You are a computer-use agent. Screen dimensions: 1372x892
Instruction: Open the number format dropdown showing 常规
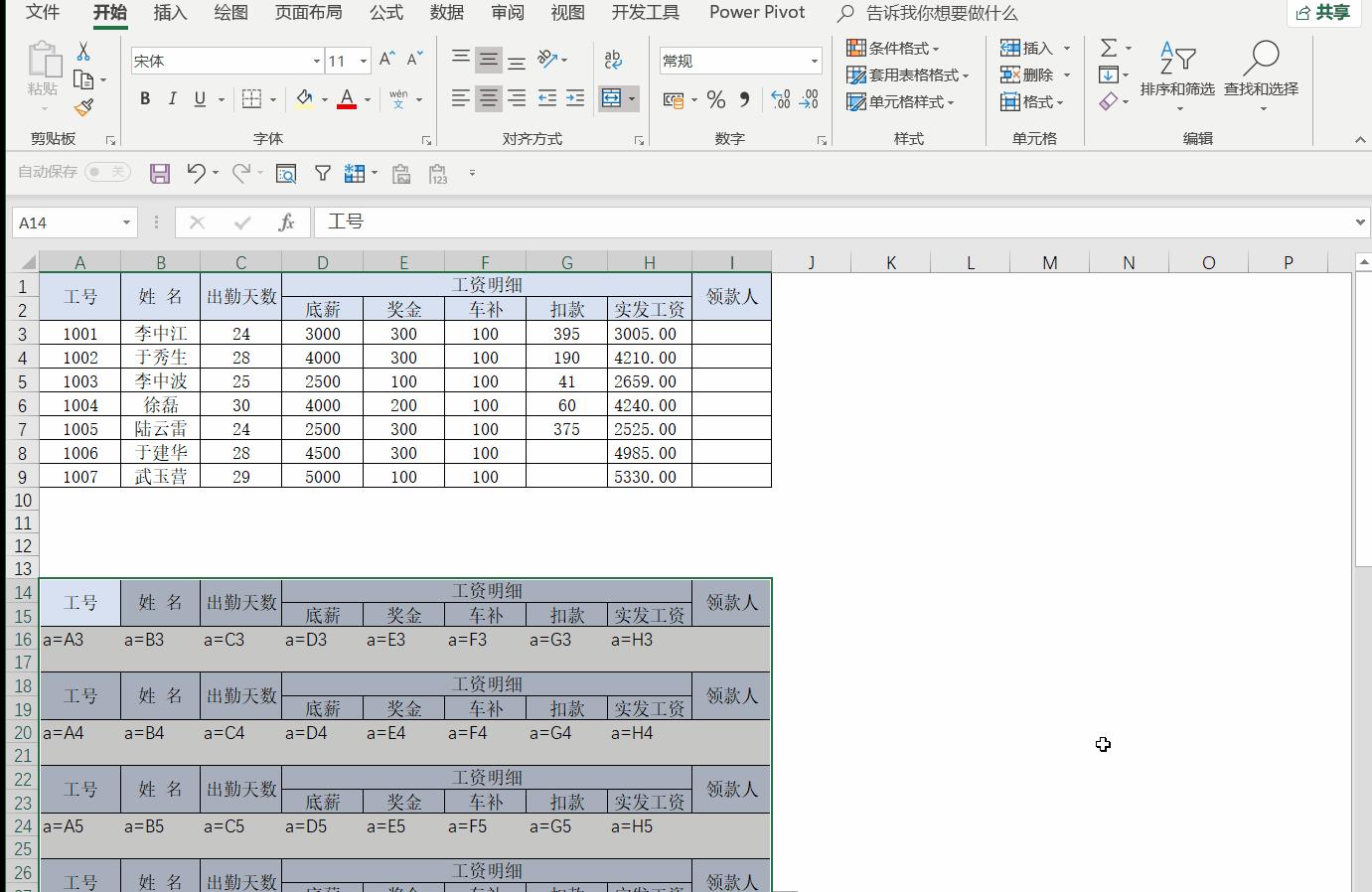[814, 61]
